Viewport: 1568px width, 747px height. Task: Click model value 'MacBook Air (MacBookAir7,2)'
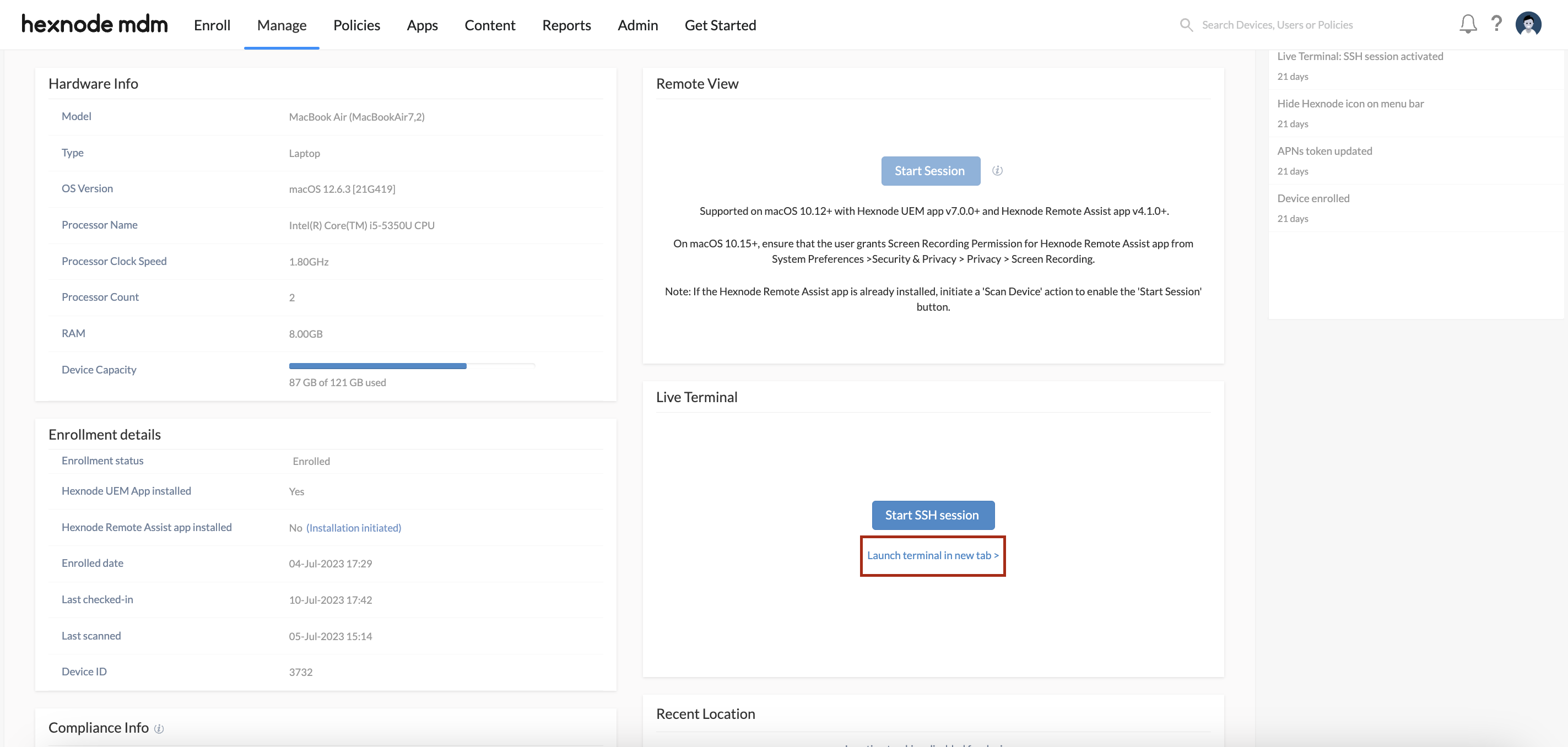tap(356, 117)
